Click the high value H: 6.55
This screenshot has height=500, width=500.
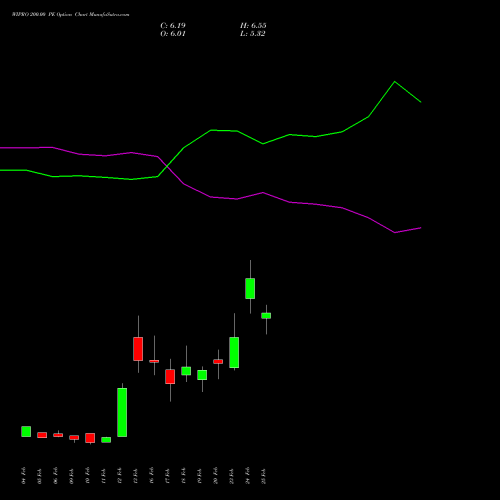pos(253,26)
